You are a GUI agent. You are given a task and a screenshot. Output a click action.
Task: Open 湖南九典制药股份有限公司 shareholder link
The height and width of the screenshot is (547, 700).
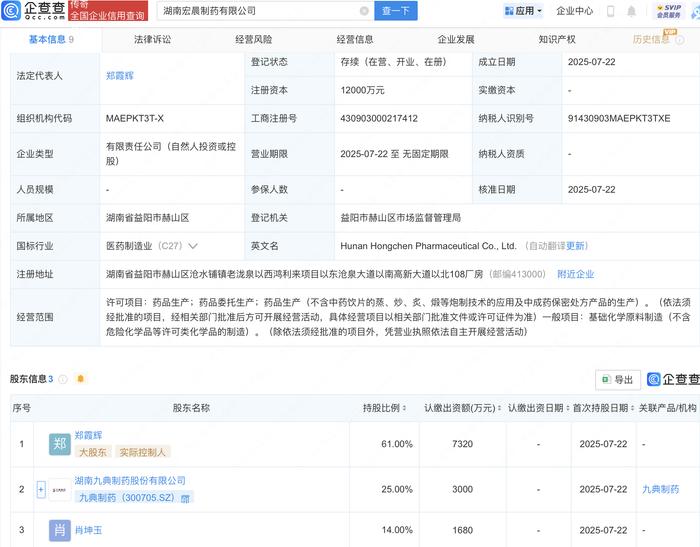[x=130, y=480]
